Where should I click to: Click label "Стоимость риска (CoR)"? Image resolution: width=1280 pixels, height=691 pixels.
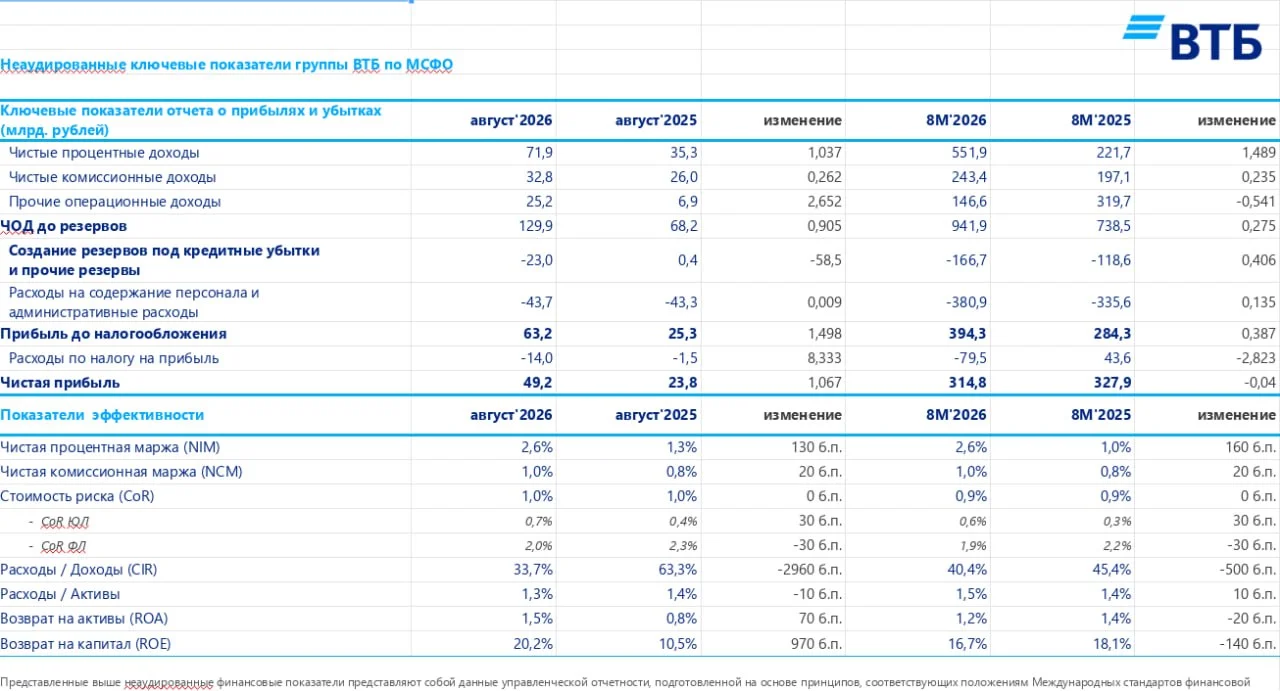[77, 495]
